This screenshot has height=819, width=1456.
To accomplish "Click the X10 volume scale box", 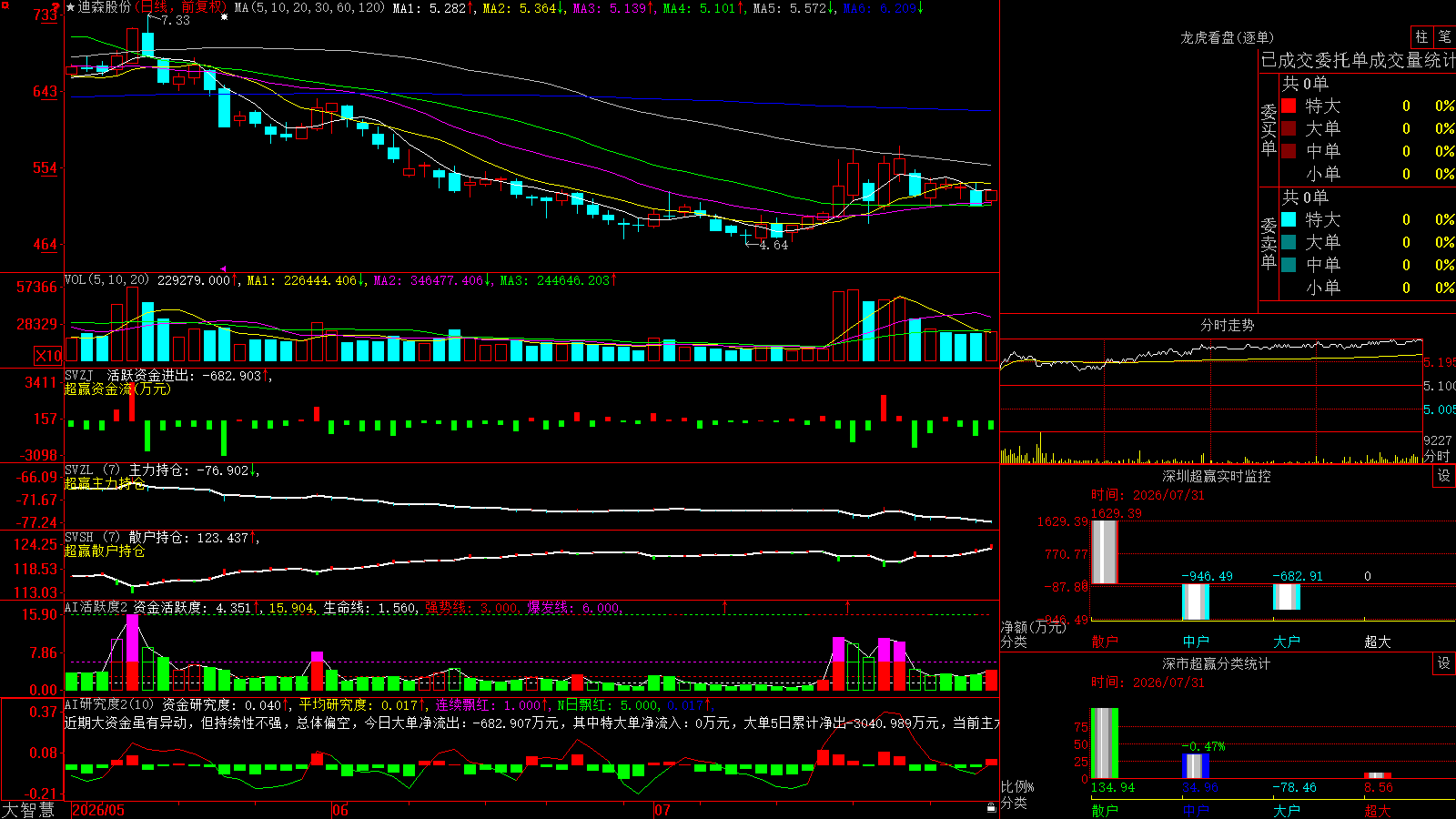I will click(48, 356).
